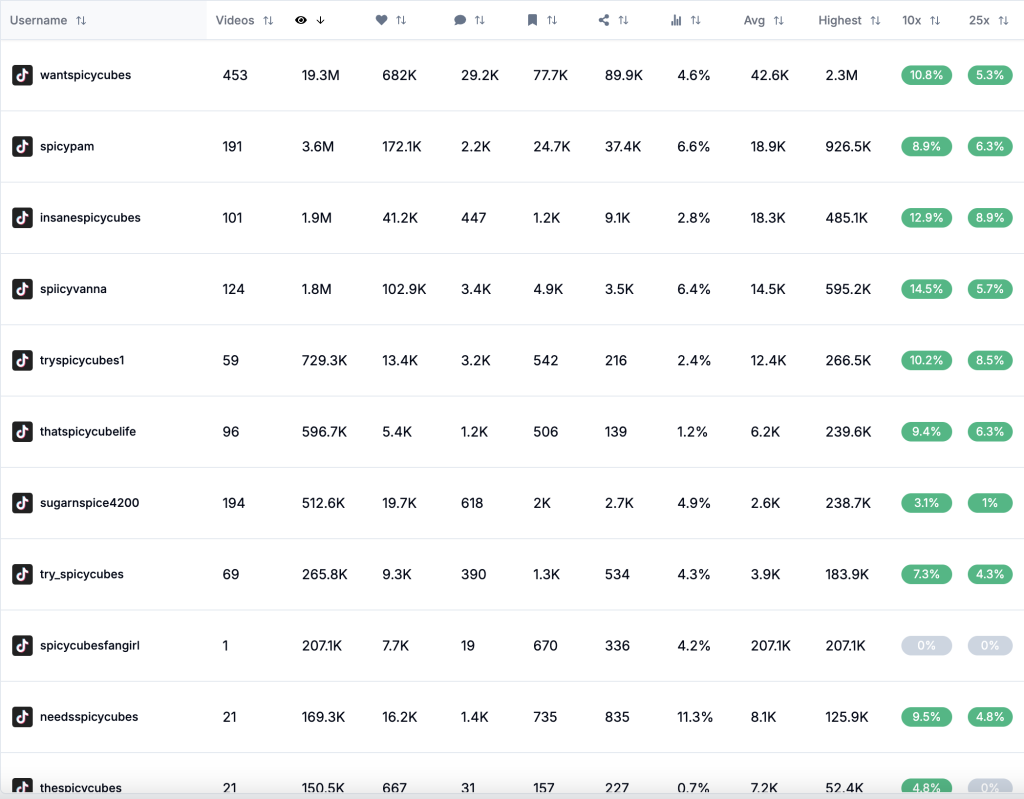Viewport: 1024px width, 799px height.
Task: Click the green 14.5% badge for spiicyvanna
Action: tap(926, 289)
